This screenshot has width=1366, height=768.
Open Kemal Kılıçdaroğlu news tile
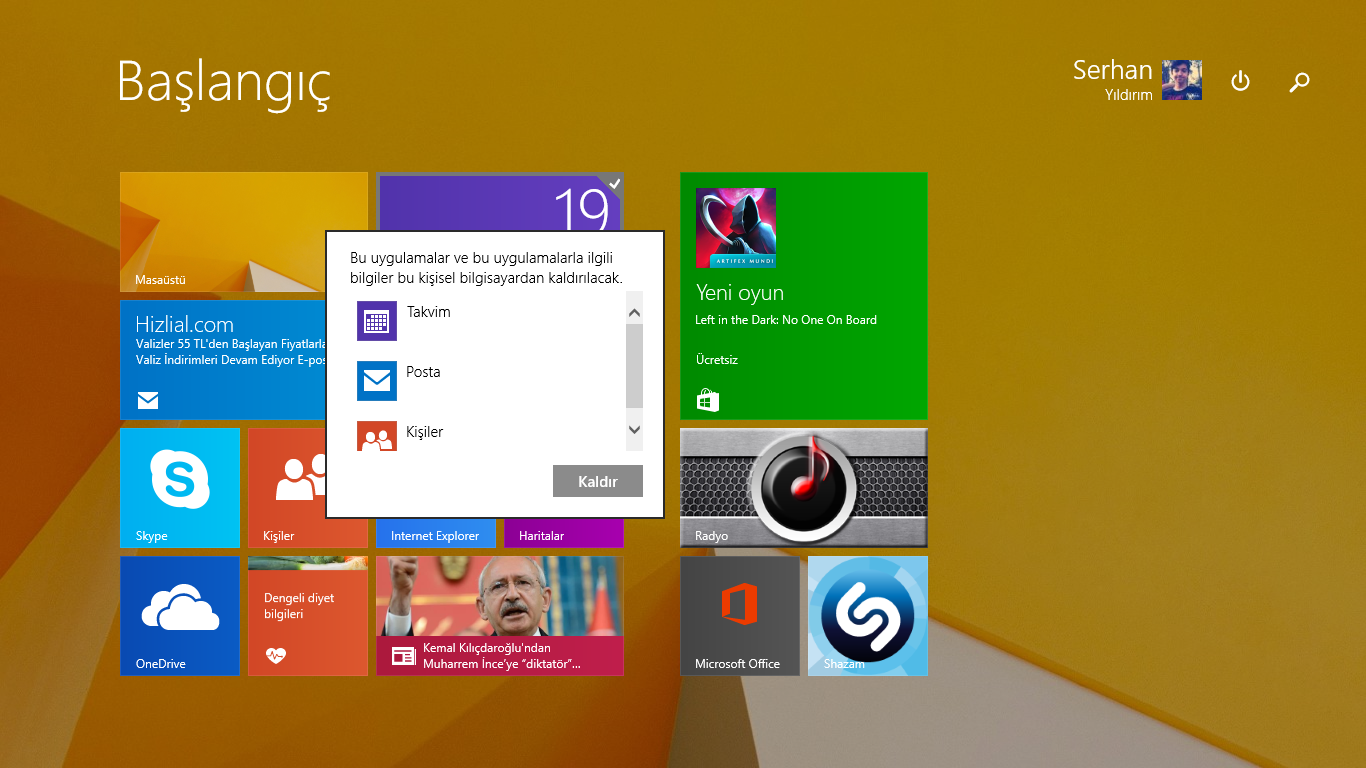(x=500, y=616)
